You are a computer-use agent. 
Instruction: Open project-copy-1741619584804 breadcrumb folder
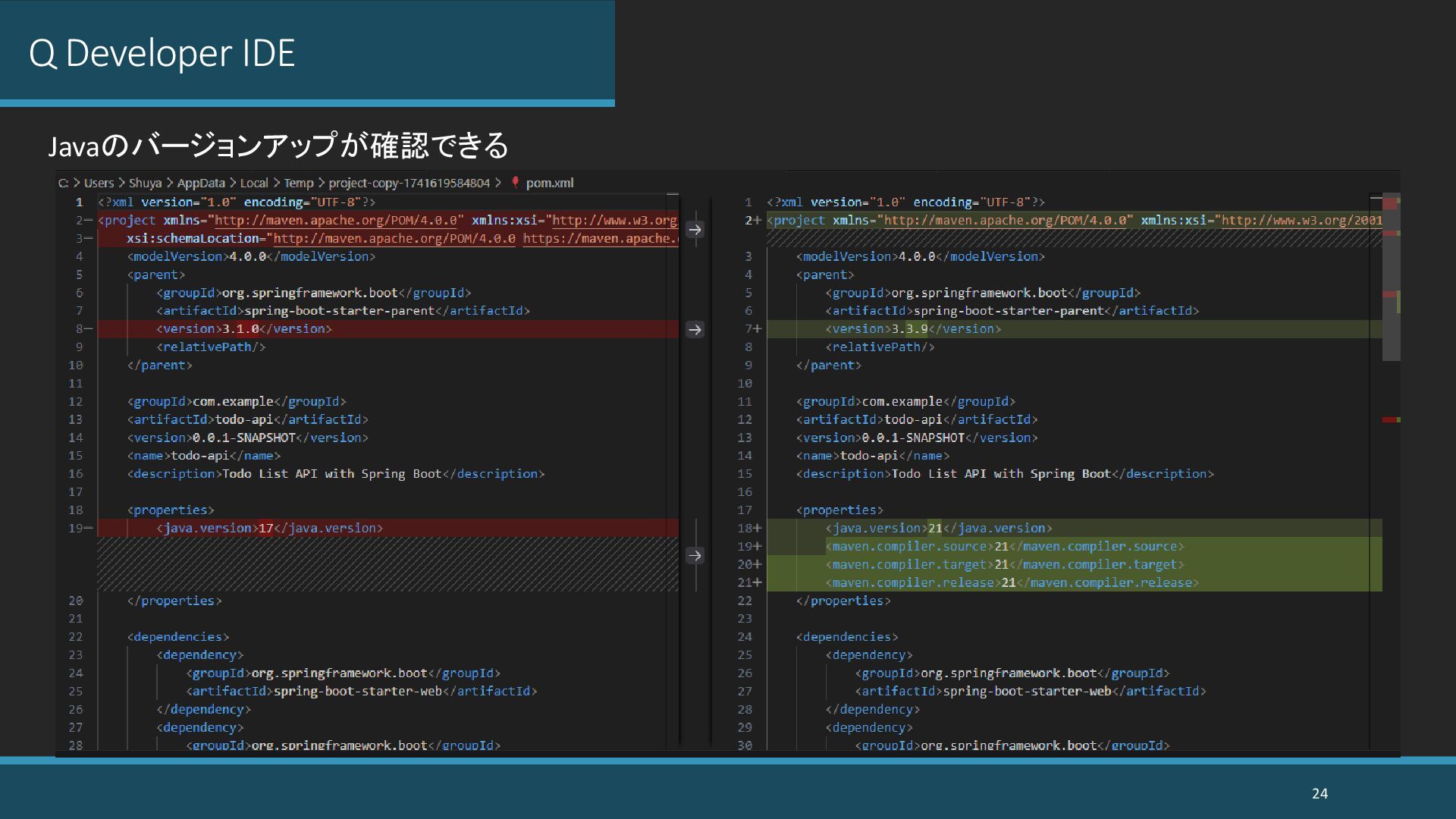pos(409,183)
